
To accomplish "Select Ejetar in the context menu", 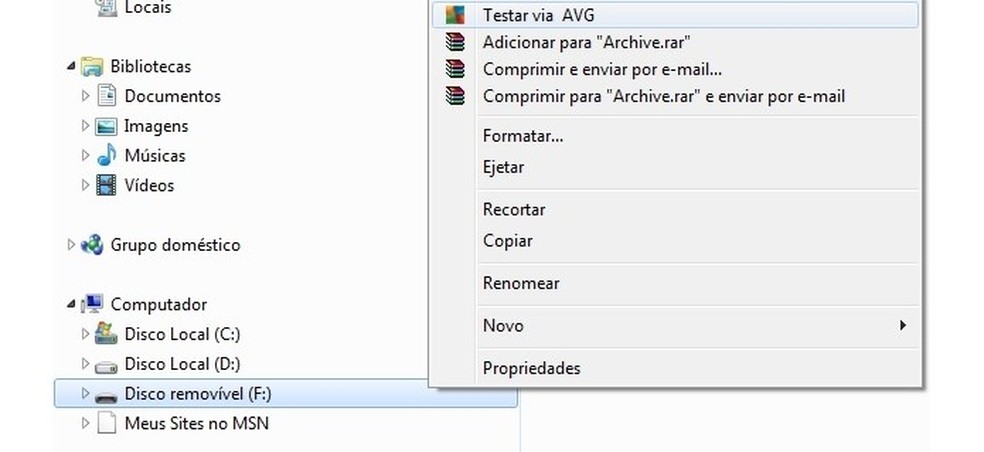I will [x=503, y=167].
